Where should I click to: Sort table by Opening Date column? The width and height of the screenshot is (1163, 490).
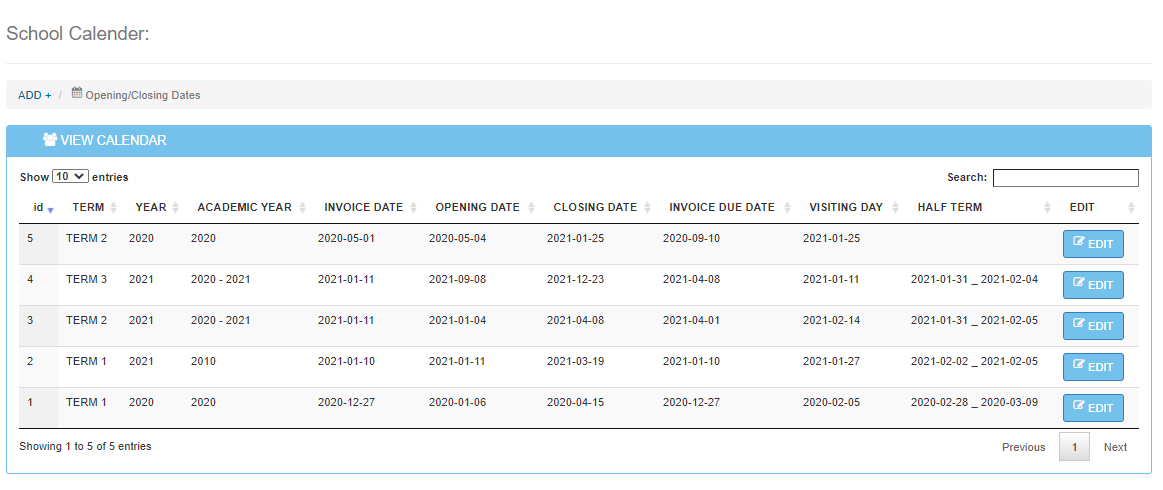pos(477,207)
